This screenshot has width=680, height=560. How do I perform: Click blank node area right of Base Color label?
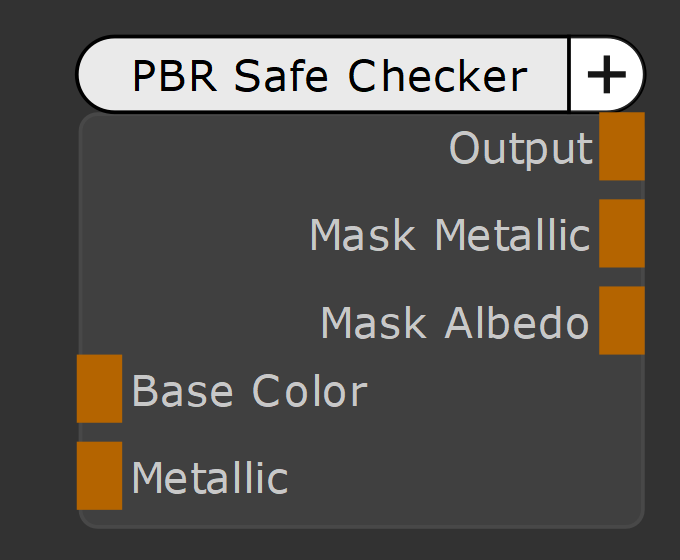[500, 391]
